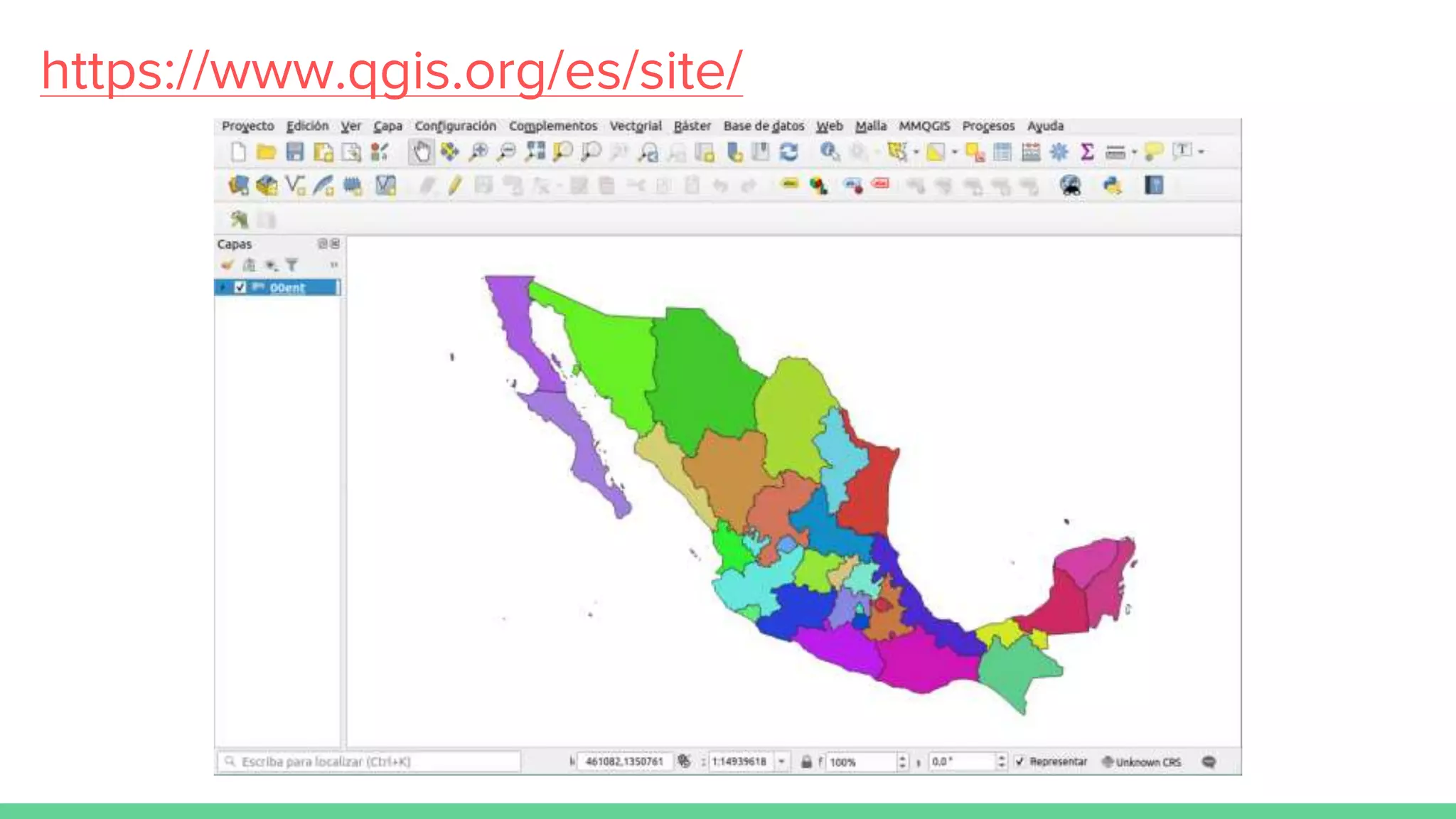Click the messages log icon in status bar
This screenshot has width=1456, height=819.
(1209, 761)
